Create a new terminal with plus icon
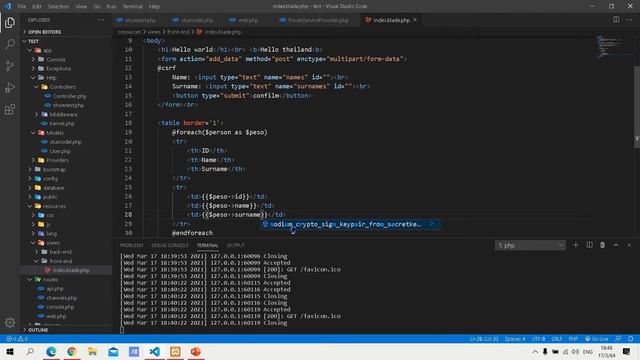The width and height of the screenshot is (640, 360). tap(576, 245)
